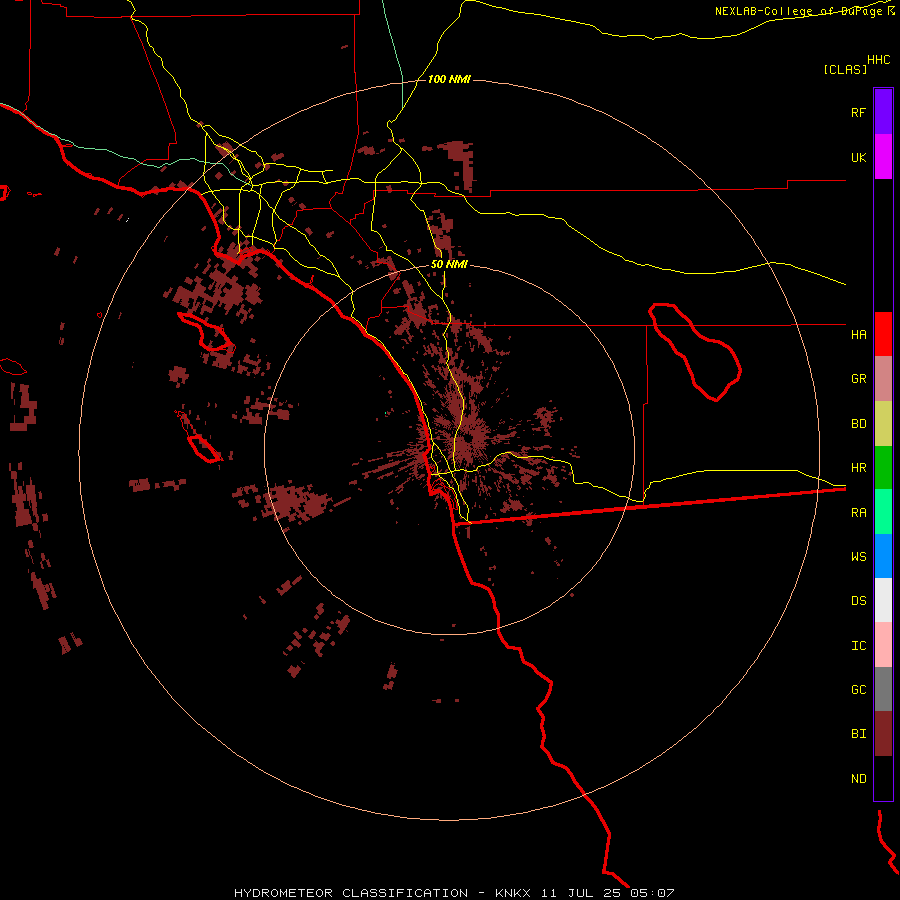This screenshot has height=900, width=900.
Task: Click the HA legend label
Action: (858, 334)
